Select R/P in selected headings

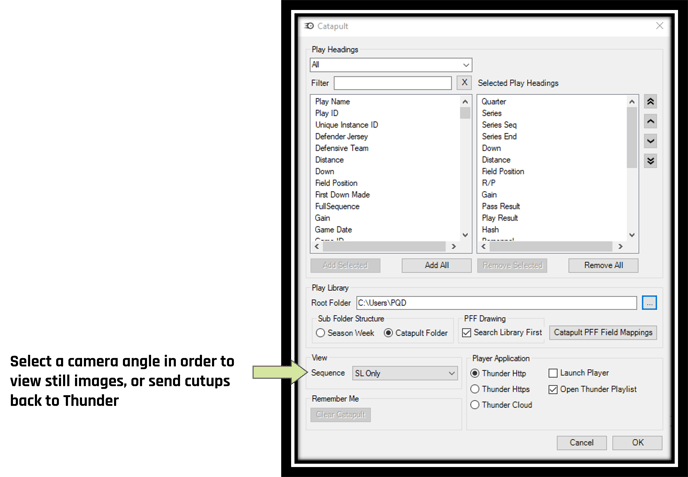(488, 183)
